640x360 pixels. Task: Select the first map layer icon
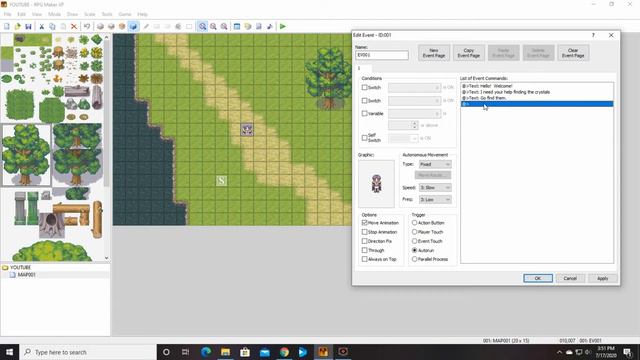[100, 27]
